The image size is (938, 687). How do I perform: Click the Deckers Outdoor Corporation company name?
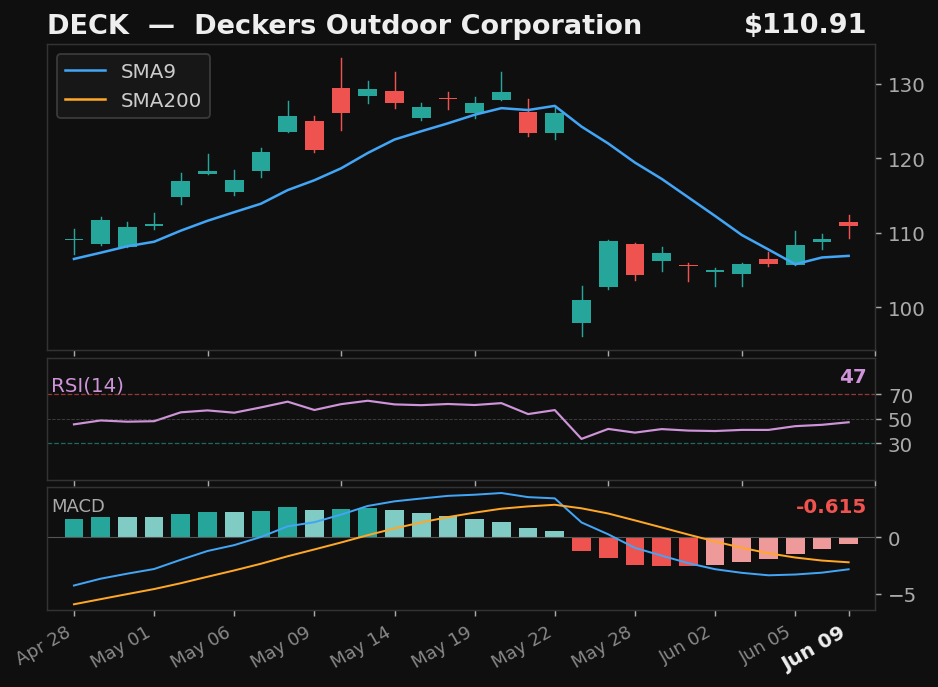click(418, 25)
